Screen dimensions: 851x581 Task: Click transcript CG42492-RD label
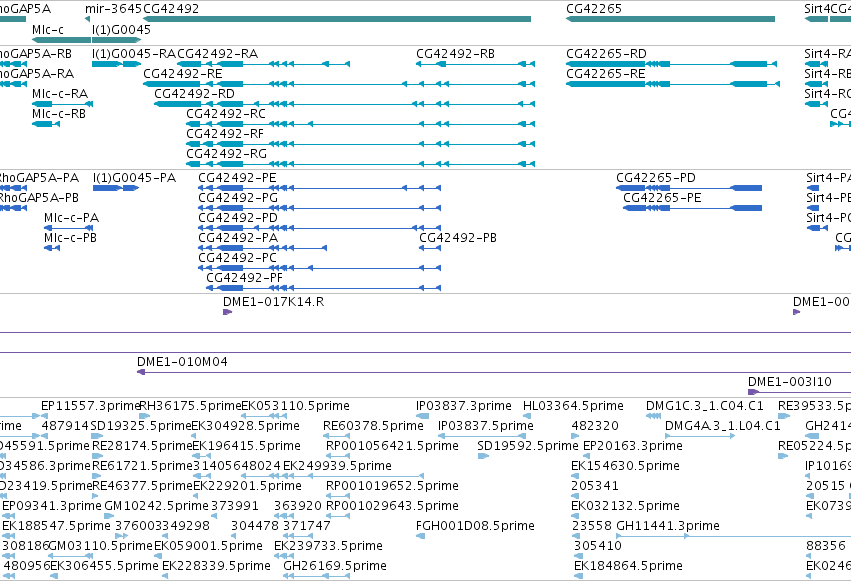[194, 94]
